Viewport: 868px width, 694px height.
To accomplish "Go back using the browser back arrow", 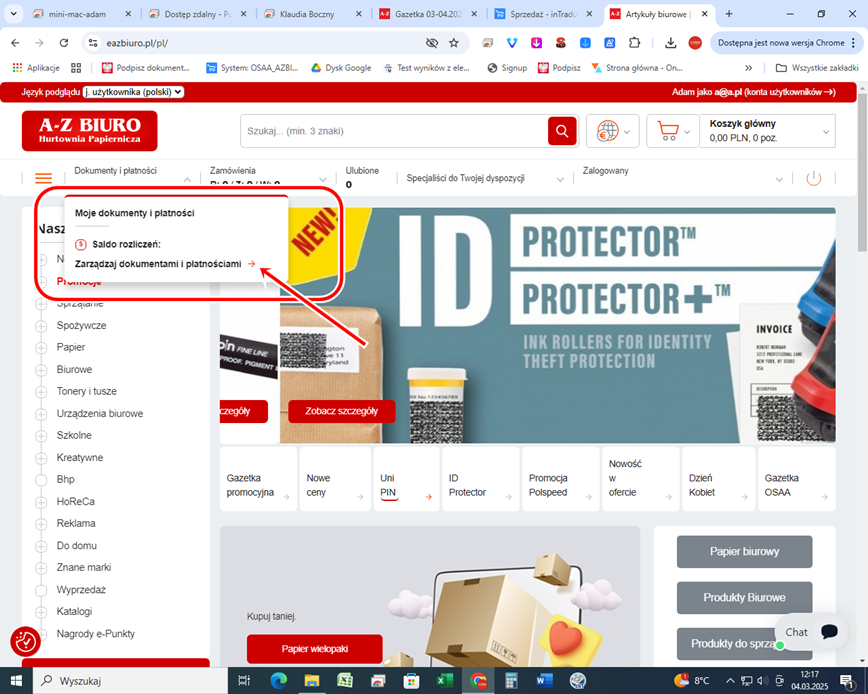I will click(16, 43).
